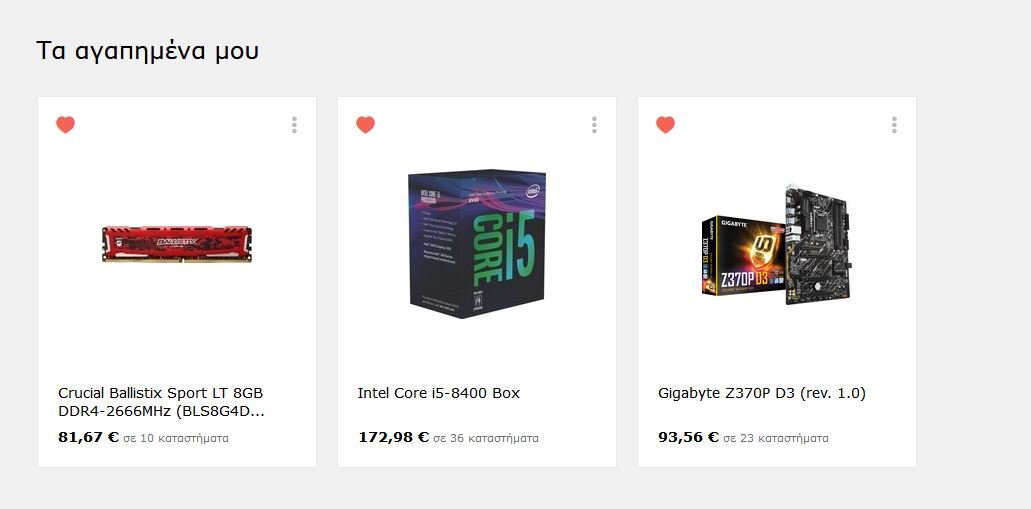1031x509 pixels.
Task: Click the red Ballistix RAM stick image
Action: pos(177,244)
